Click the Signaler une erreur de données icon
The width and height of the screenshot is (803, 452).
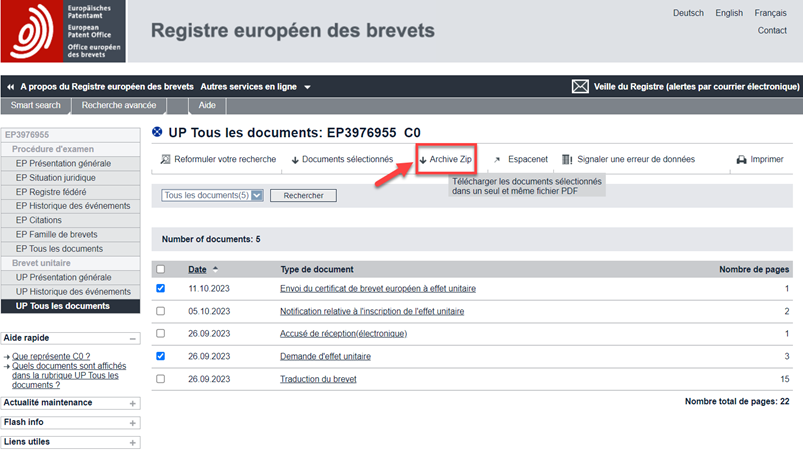point(567,159)
